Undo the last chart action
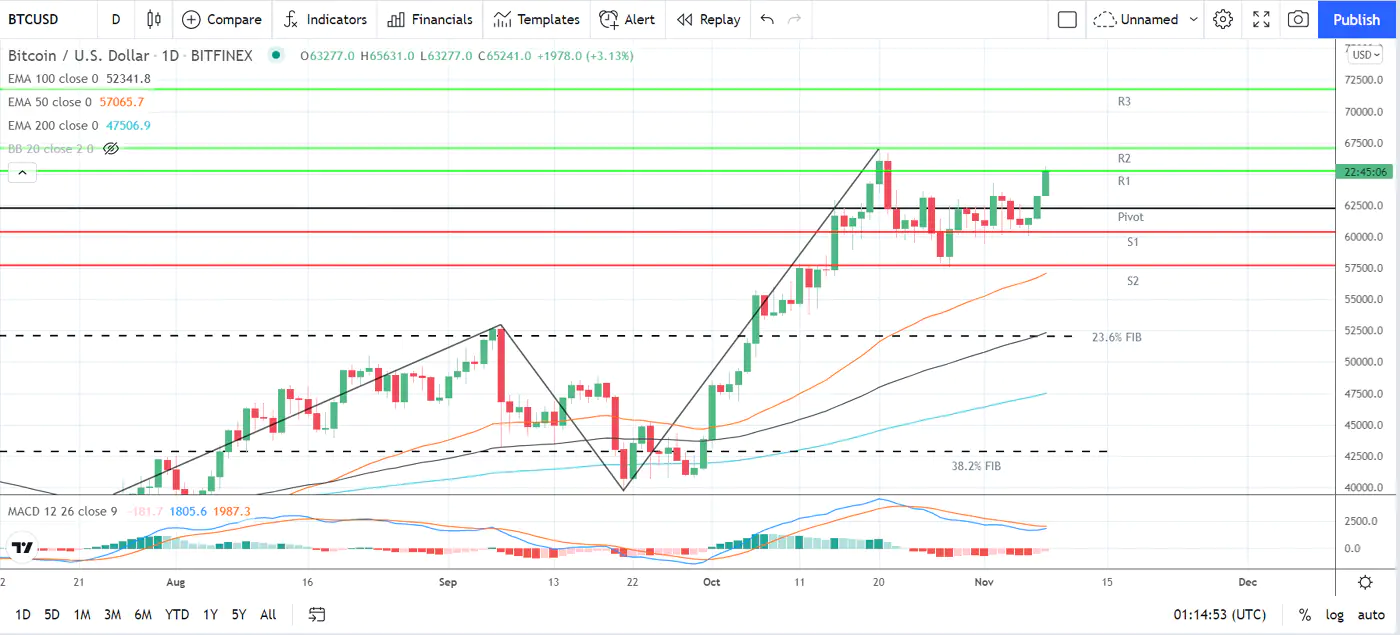The width and height of the screenshot is (1400, 635). point(767,19)
